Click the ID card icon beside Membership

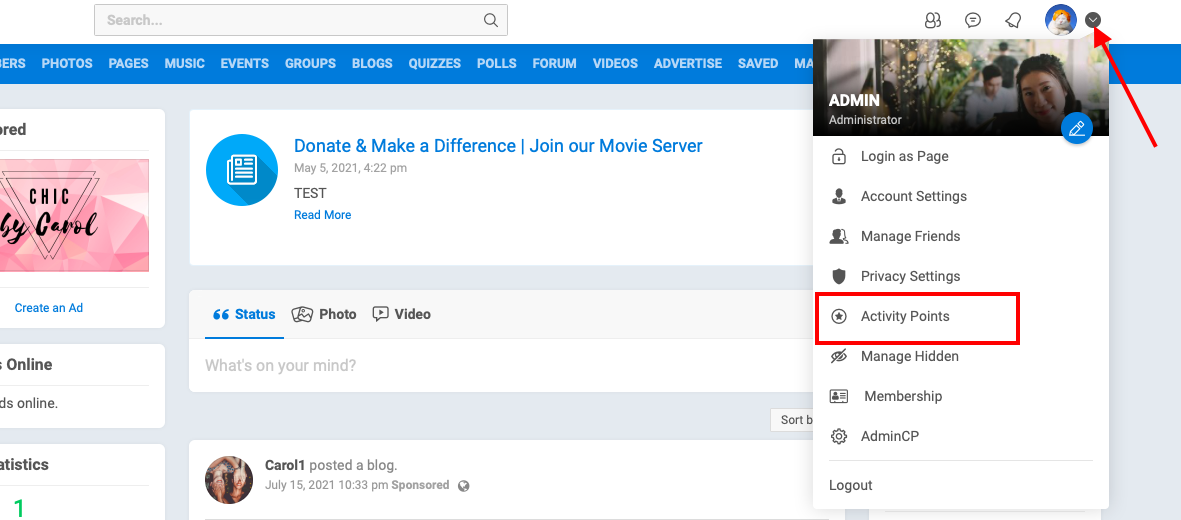[838, 396]
